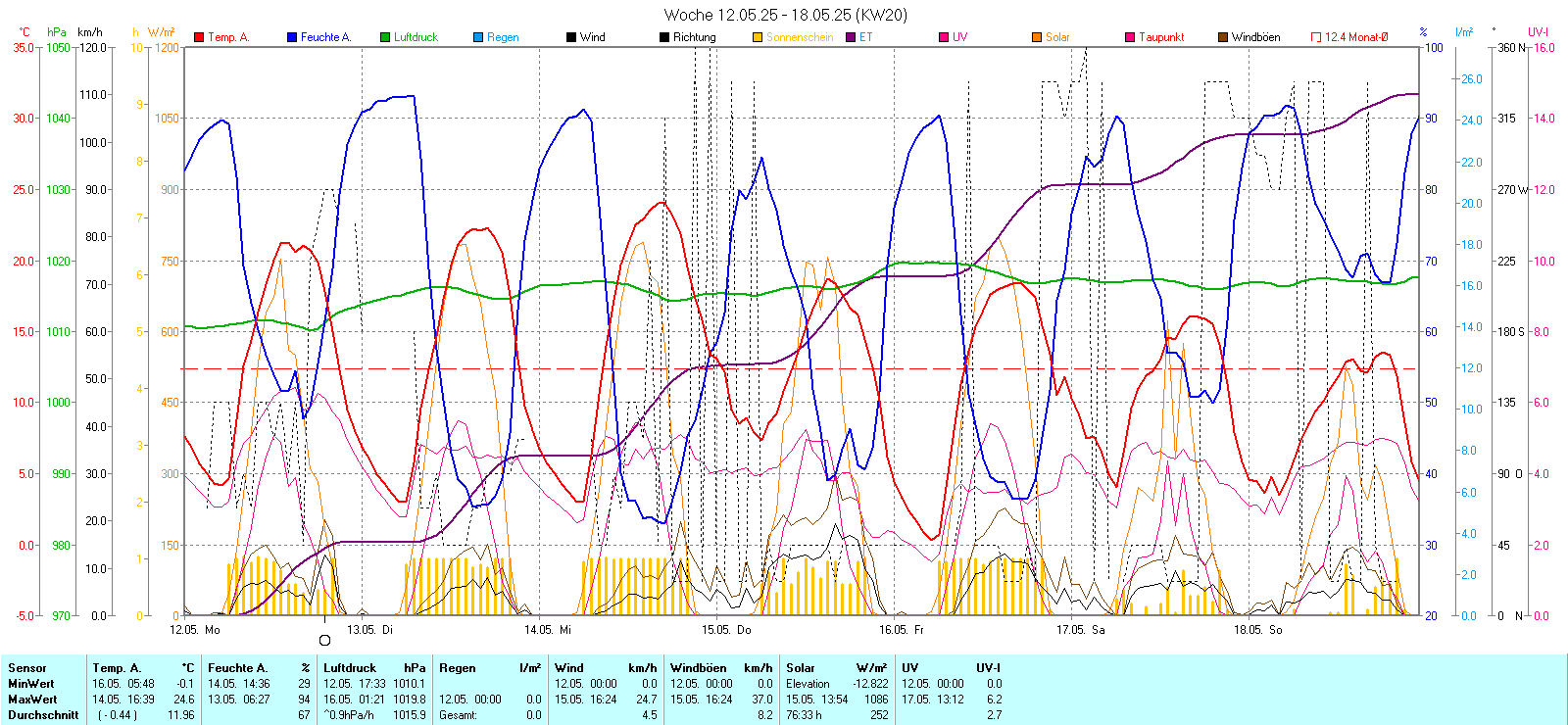Select the 15.05. Do date label
The height and width of the screenshot is (725, 1568).
tap(726, 630)
